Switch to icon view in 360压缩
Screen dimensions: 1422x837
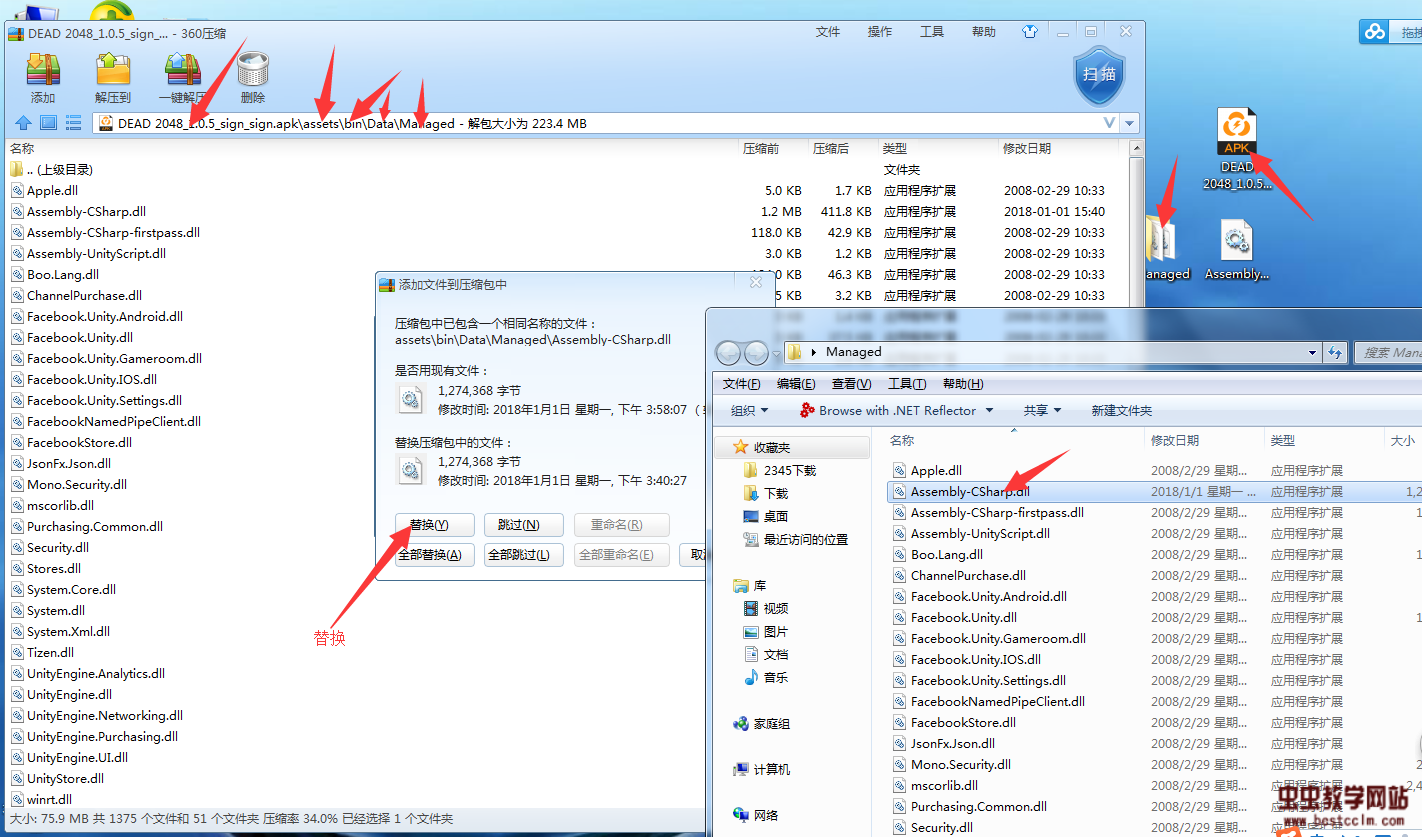click(48, 123)
